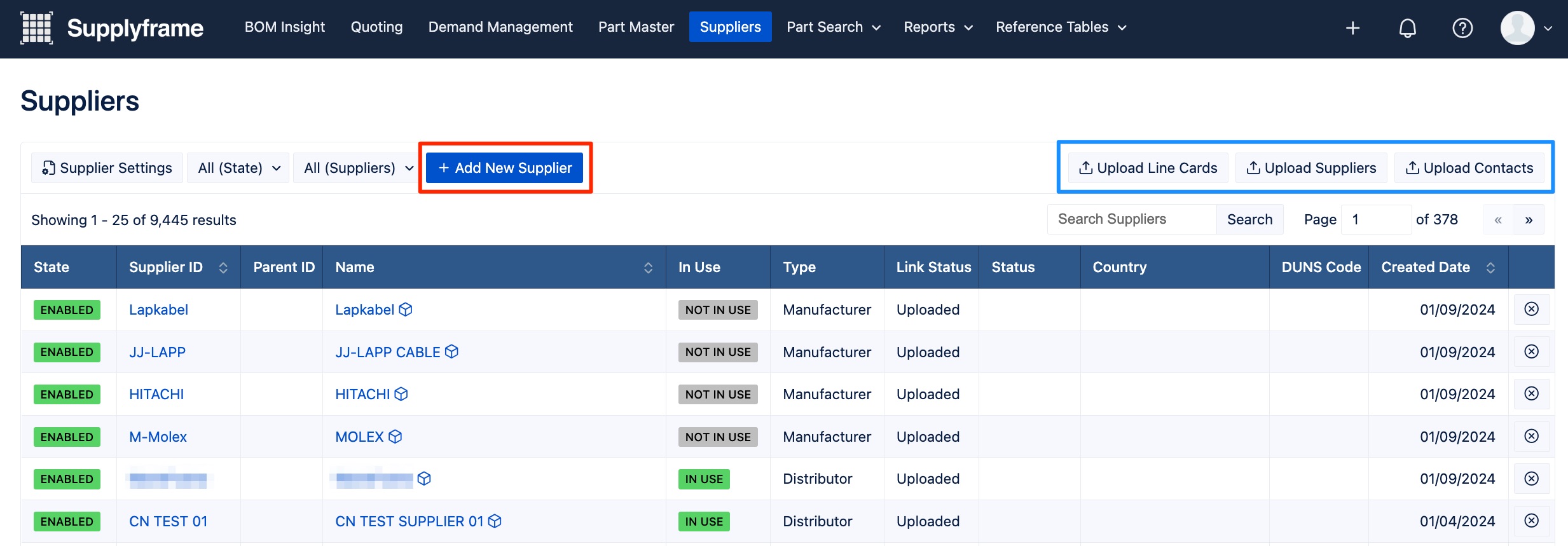Screen dimensions: 1568x546
Task: Open the Supplyframe home logo
Action: pyautogui.click(x=112, y=28)
